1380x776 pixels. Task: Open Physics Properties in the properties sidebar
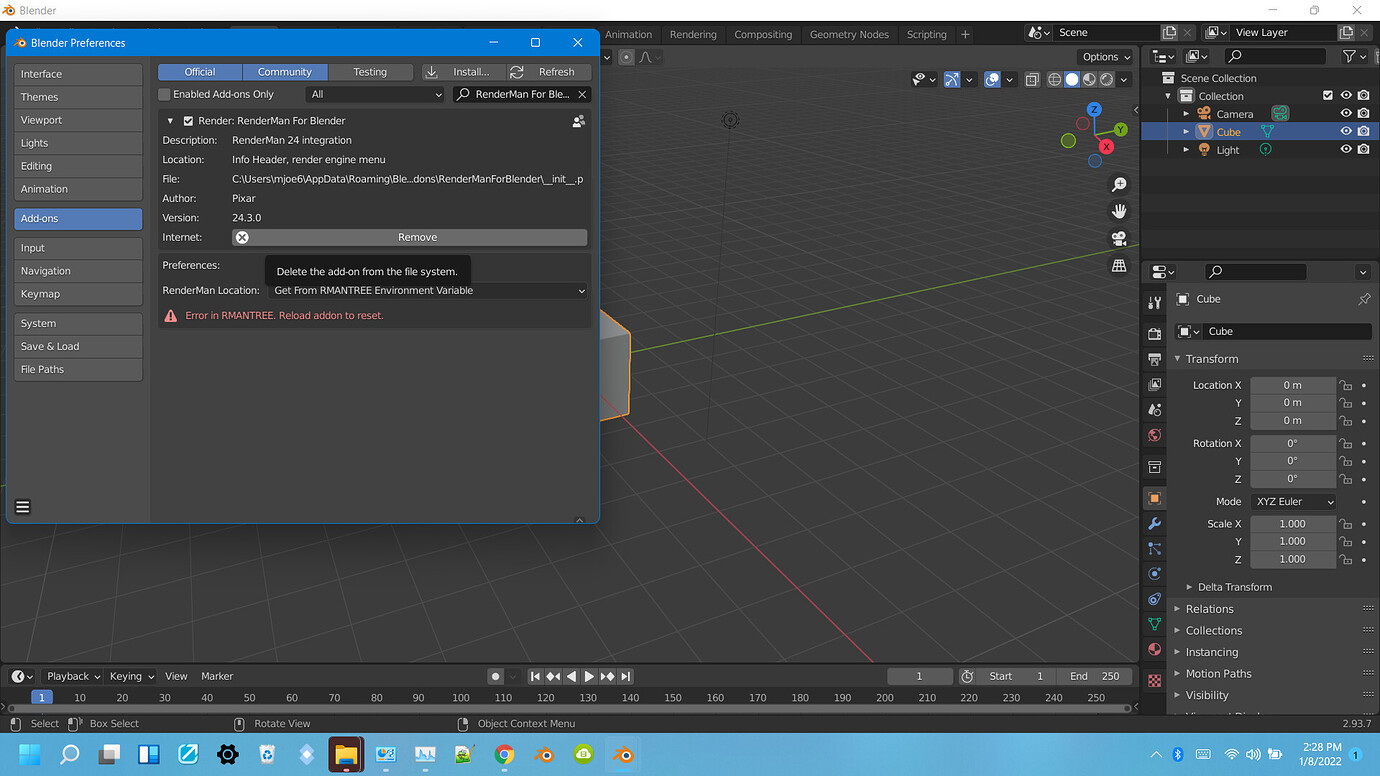point(1154,575)
